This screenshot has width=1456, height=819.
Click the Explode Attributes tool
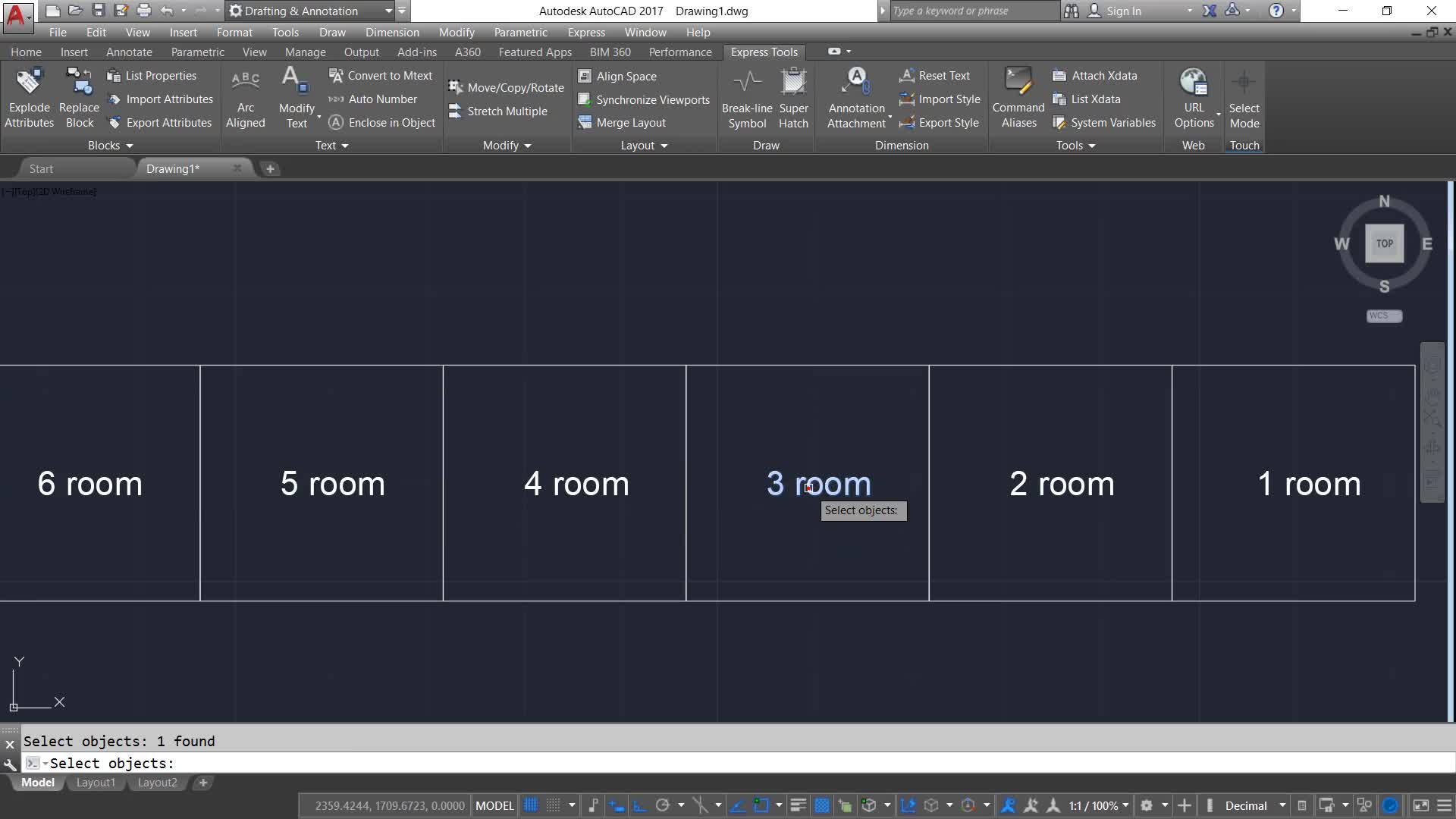click(30, 99)
